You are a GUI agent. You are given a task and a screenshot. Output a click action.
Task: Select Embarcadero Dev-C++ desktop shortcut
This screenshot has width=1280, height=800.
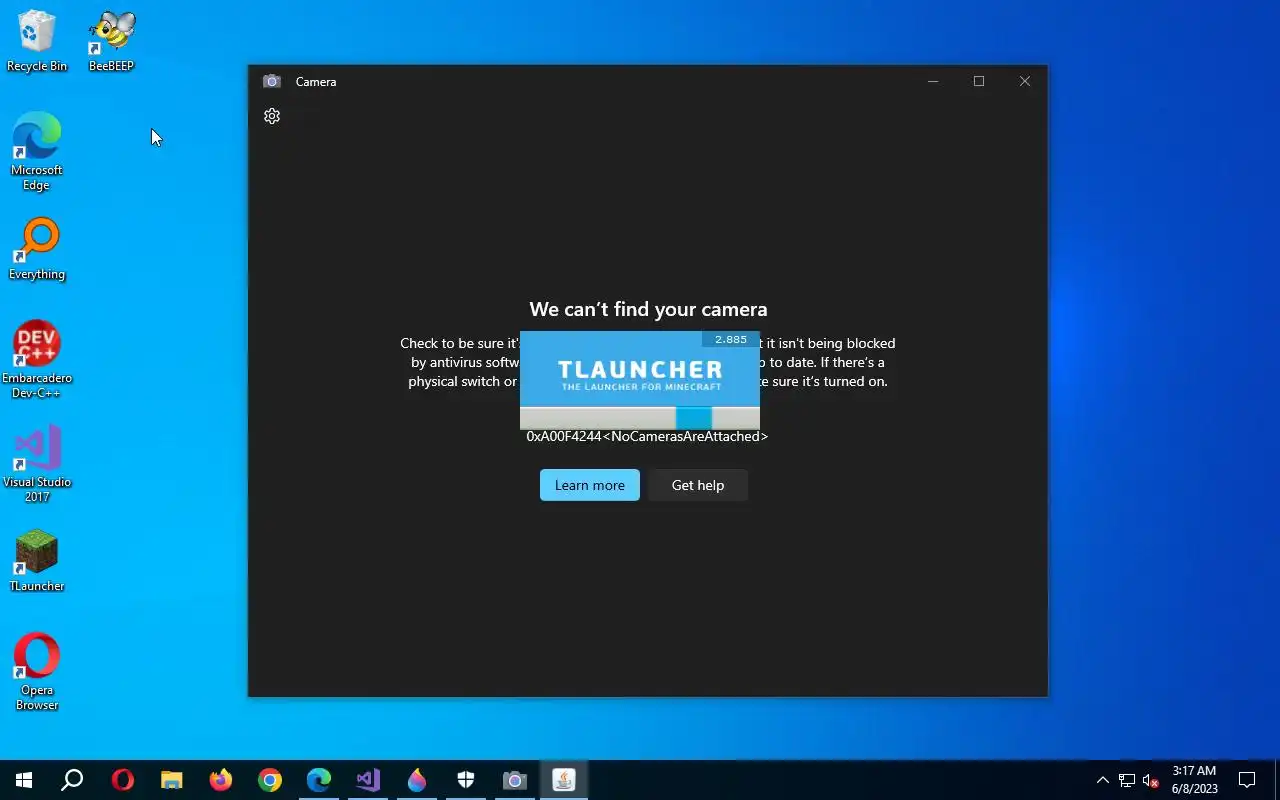pos(37,360)
